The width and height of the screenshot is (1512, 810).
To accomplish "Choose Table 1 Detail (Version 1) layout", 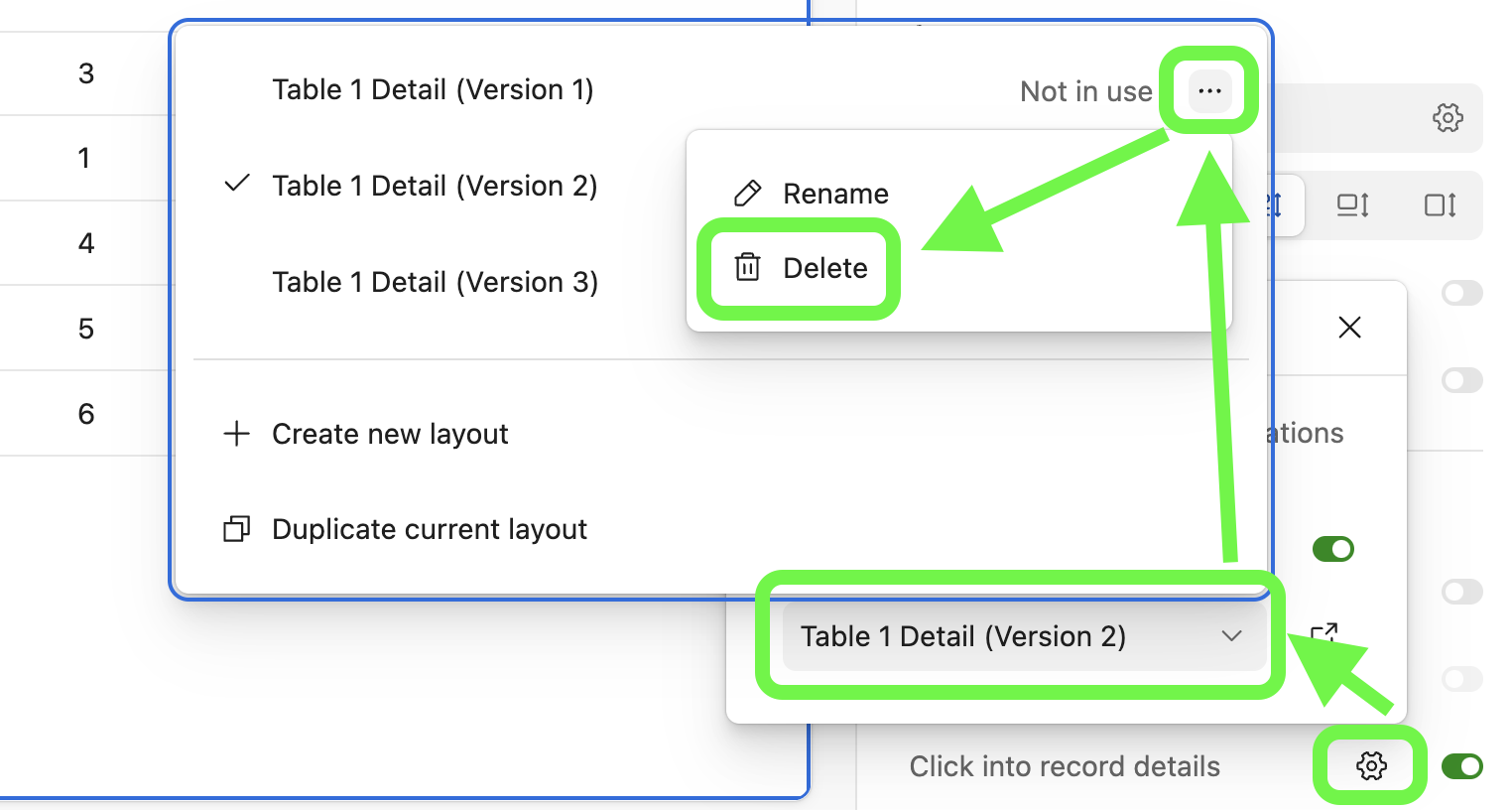I will point(433,89).
